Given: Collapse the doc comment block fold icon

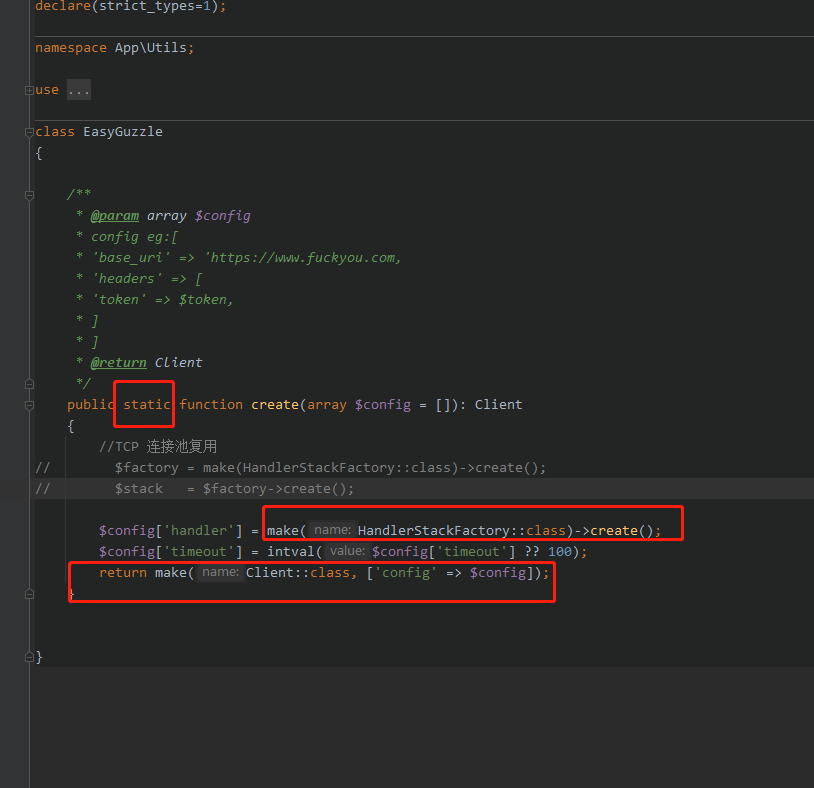Looking at the screenshot, I should click(29, 194).
